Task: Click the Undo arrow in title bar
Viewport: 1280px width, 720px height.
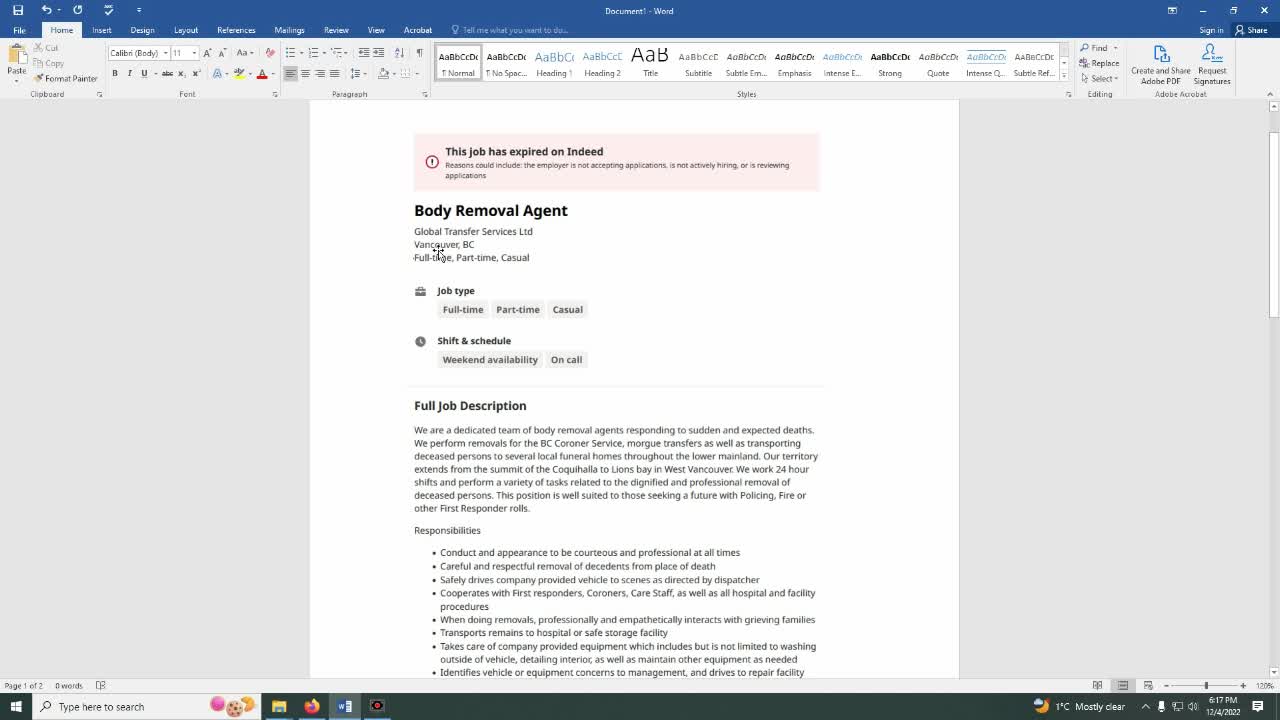Action: [46, 10]
